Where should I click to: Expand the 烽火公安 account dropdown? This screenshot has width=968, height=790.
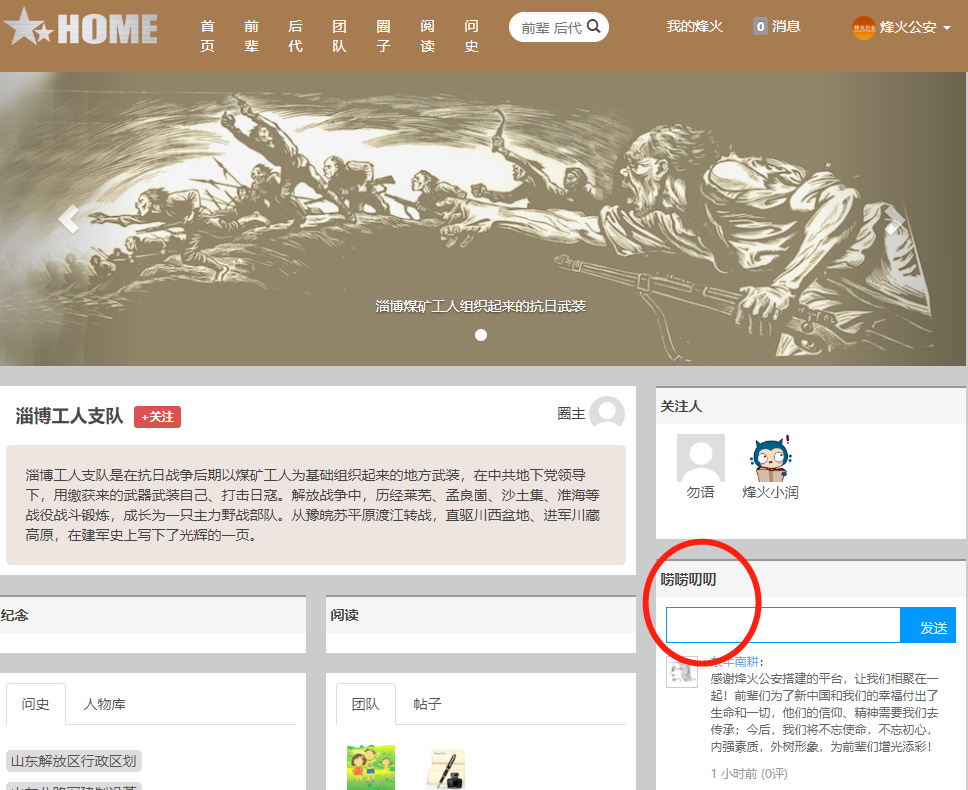(947, 28)
